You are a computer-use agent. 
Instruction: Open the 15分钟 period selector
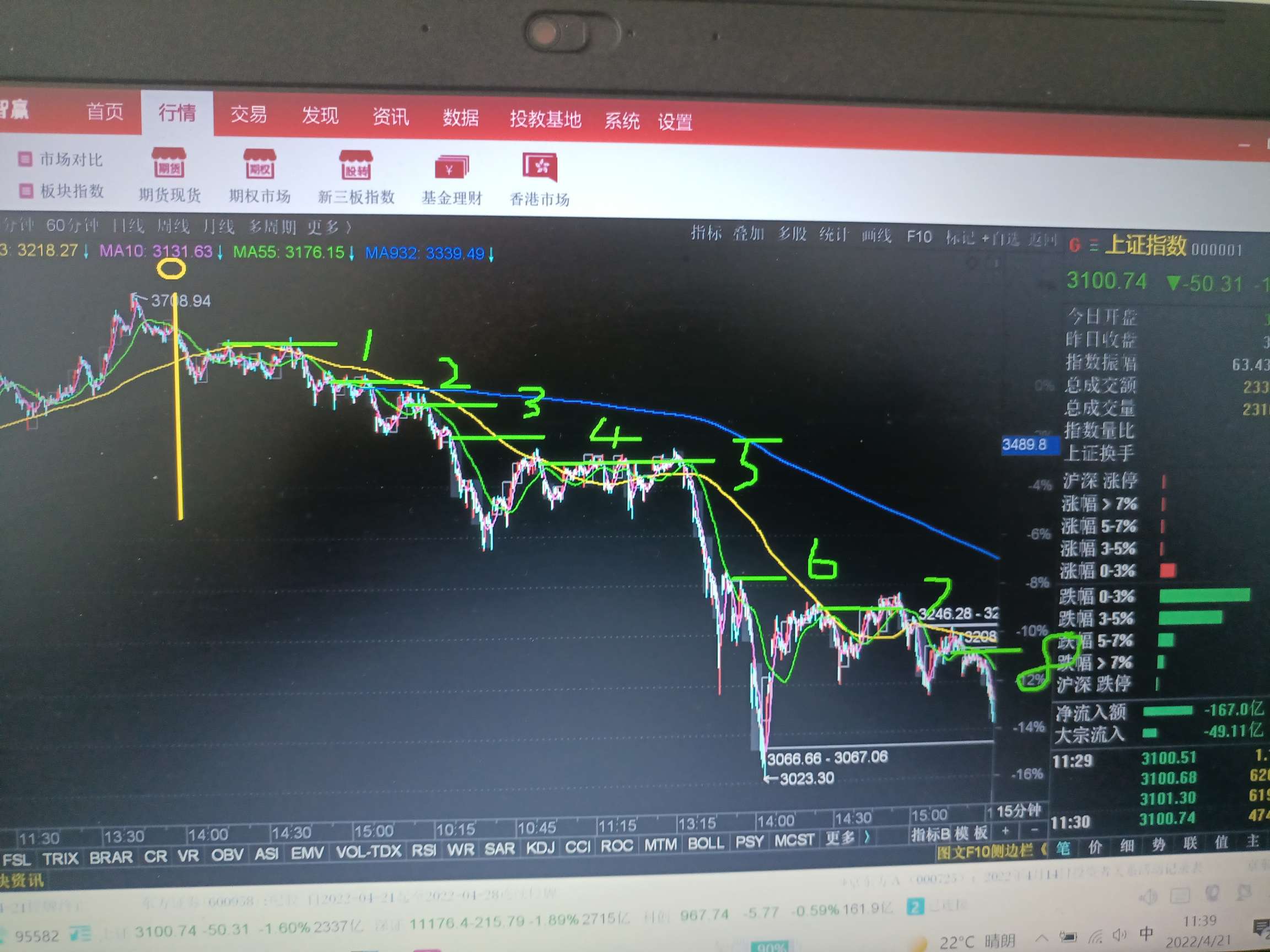[1019, 811]
